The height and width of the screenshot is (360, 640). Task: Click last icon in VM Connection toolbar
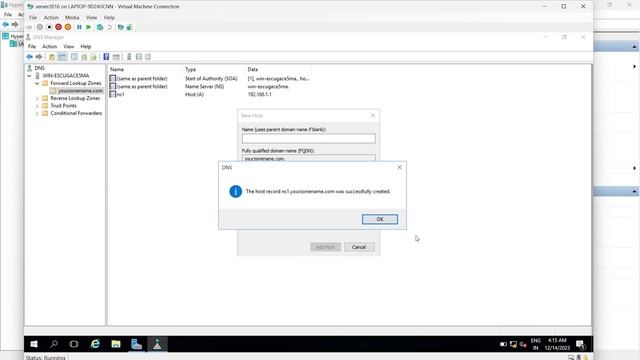click(x=129, y=27)
